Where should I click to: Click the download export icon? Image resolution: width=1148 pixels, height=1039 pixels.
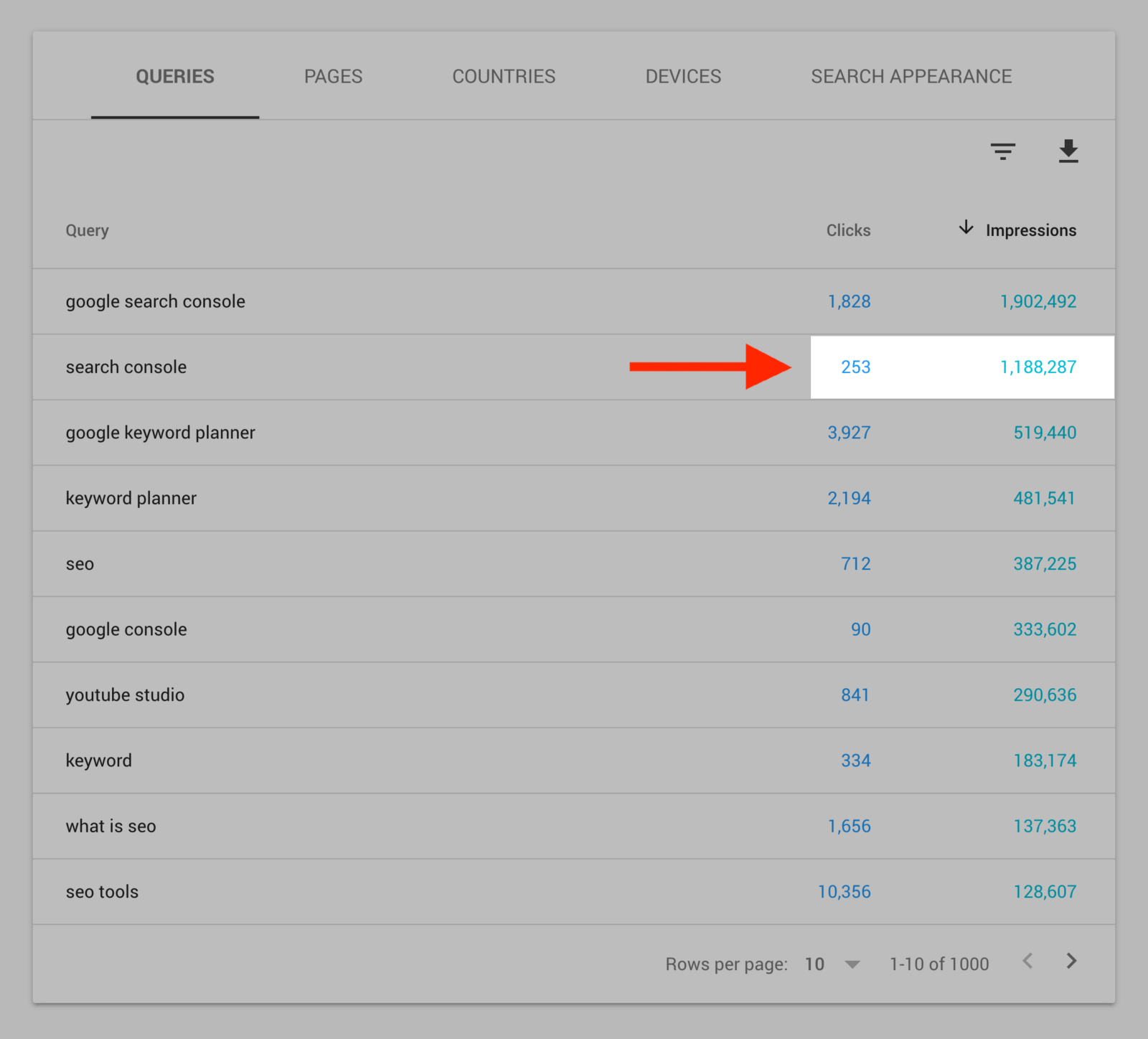click(x=1068, y=151)
